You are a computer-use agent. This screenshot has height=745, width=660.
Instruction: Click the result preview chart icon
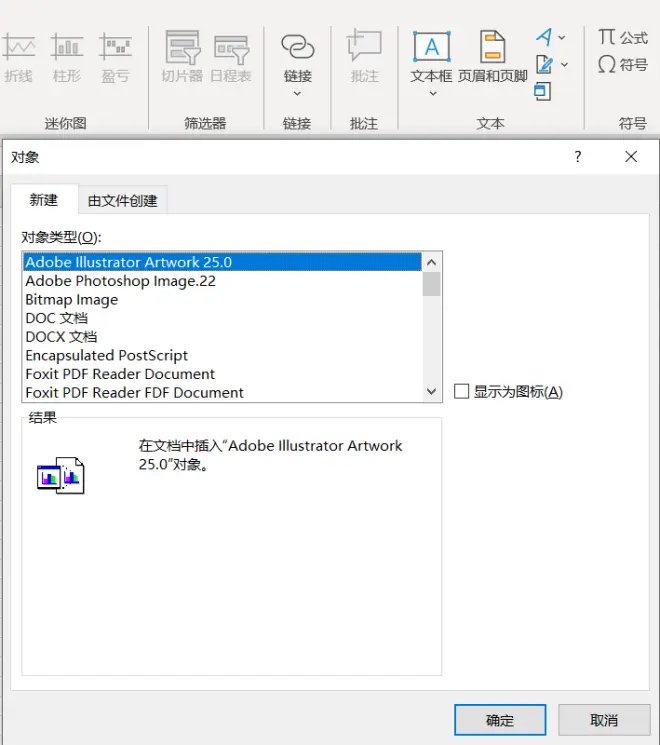pos(61,476)
